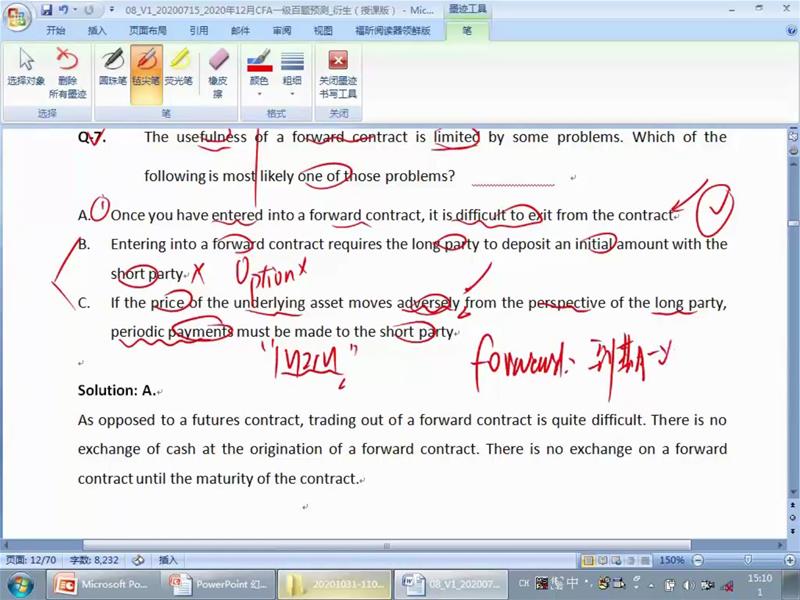Screen dimensions: 800x600
Task: Click the Select Objects (选择对象) arrow tool
Action: click(26, 68)
